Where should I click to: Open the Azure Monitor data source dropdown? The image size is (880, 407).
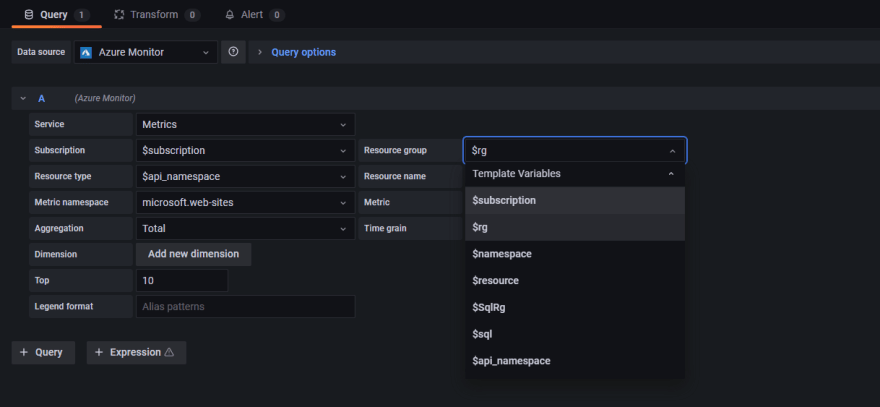(x=146, y=52)
